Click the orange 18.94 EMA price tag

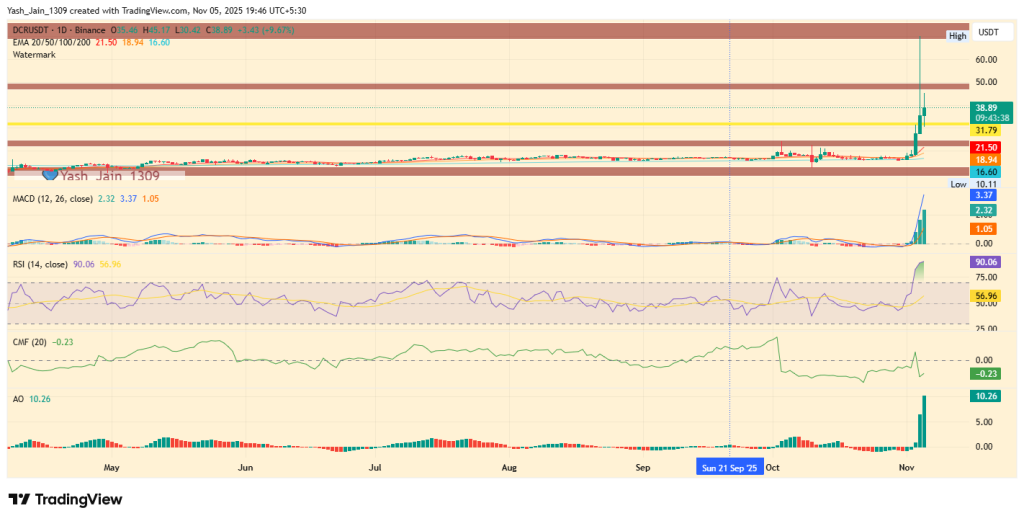pyautogui.click(x=985, y=159)
